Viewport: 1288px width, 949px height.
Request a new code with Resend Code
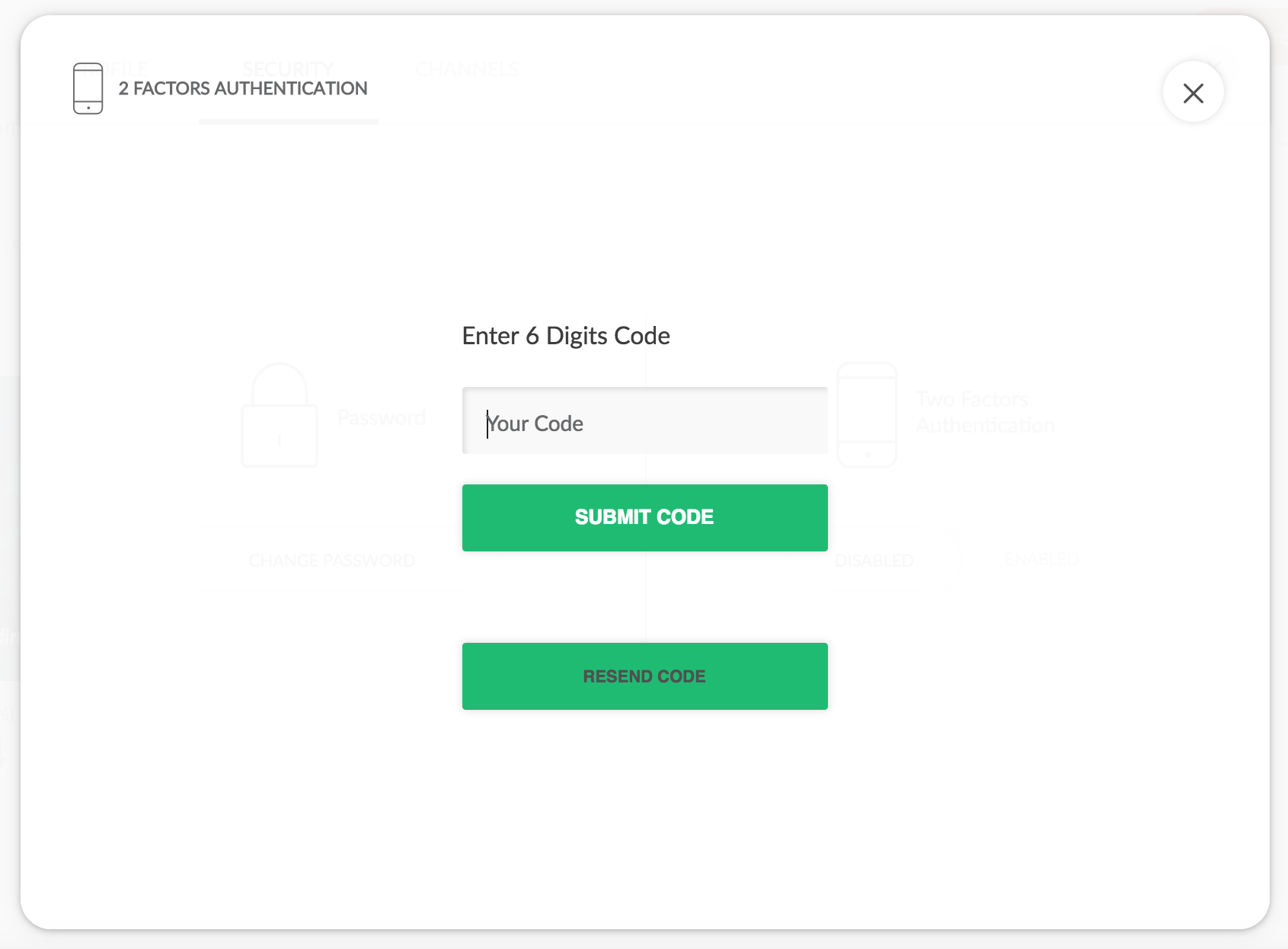(x=644, y=676)
